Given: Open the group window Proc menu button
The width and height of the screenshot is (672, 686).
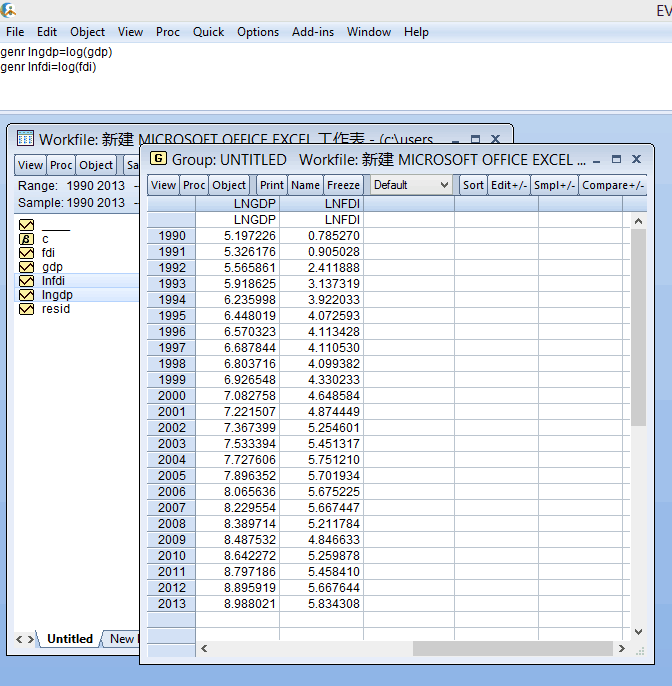Looking at the screenshot, I should click(x=194, y=185).
